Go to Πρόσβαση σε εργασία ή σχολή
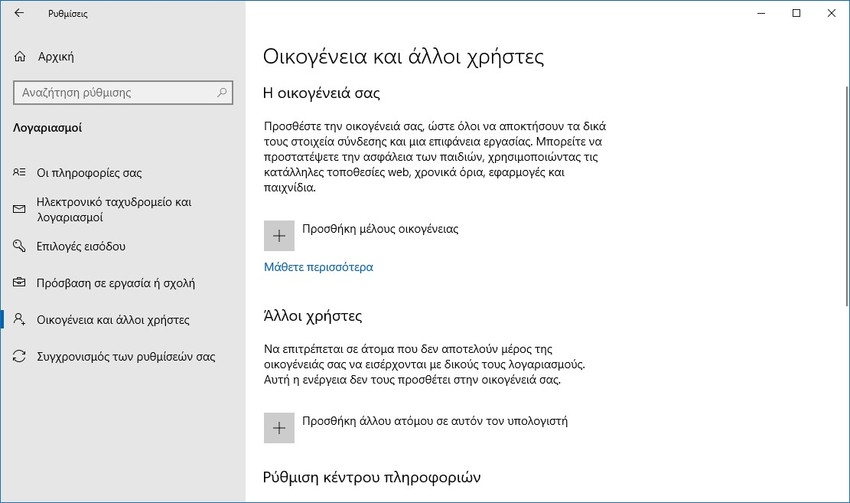Screen dimensions: 850x503 [x=115, y=283]
